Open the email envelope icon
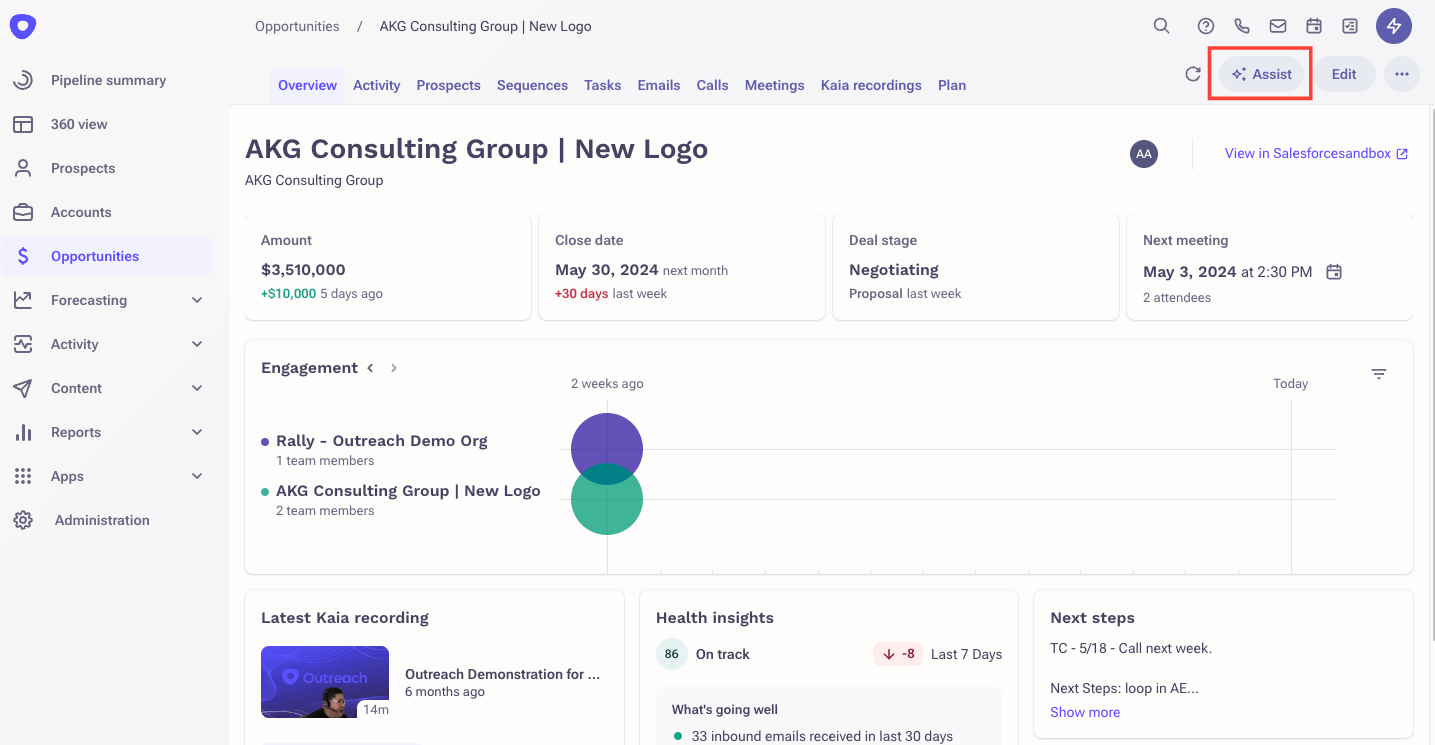 [x=1278, y=26]
